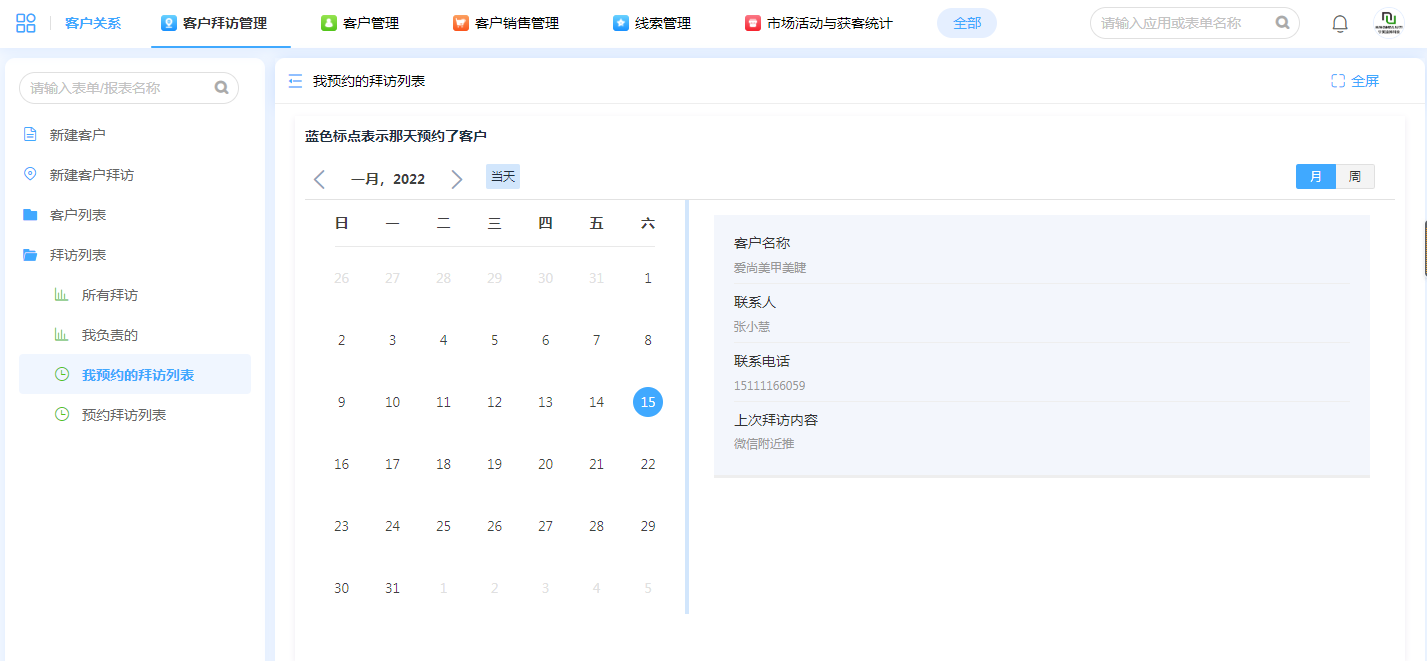Click the search icon in sidebar search box

tap(222, 88)
